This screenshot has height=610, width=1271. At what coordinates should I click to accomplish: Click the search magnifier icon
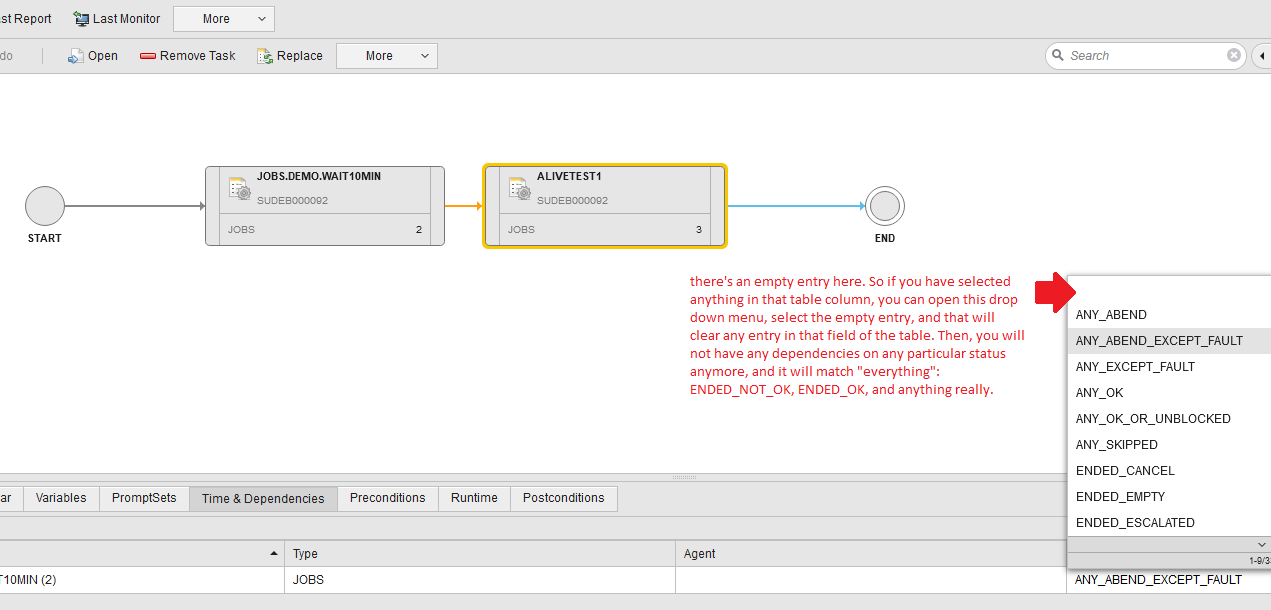click(1058, 55)
